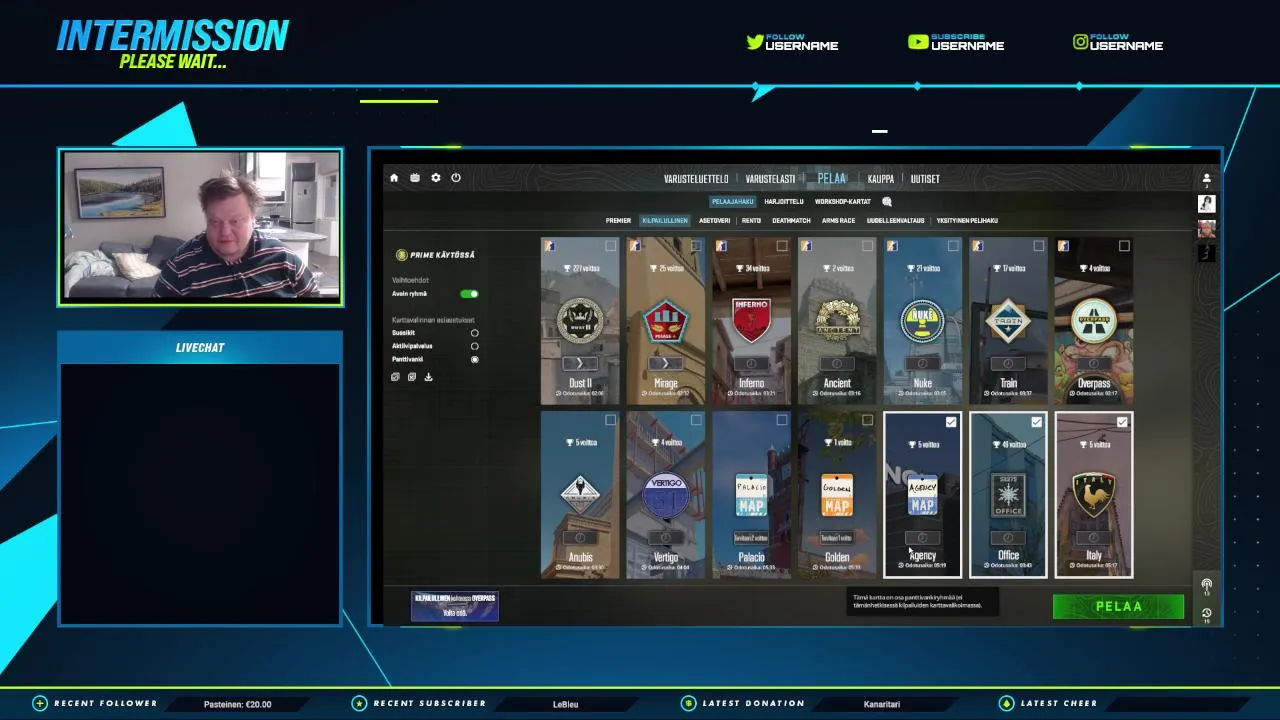1280x720 pixels.
Task: Uncheck the Agency map checkbox
Action: point(951,422)
